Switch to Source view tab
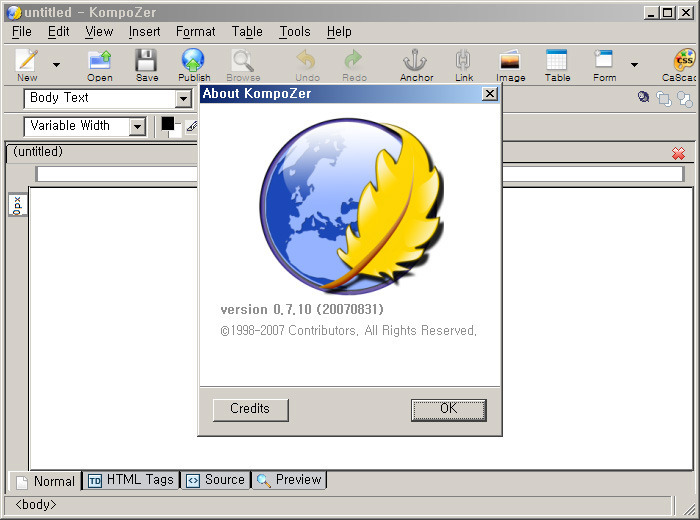The image size is (700, 520). tap(215, 480)
